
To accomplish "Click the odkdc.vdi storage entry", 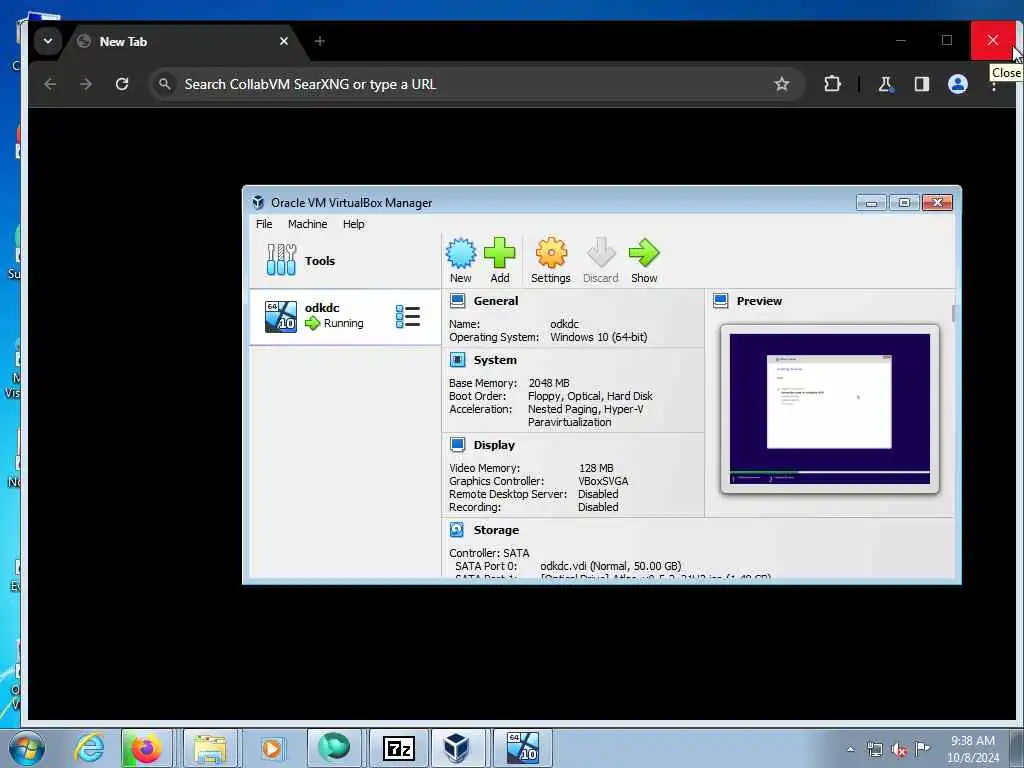I will point(611,566).
